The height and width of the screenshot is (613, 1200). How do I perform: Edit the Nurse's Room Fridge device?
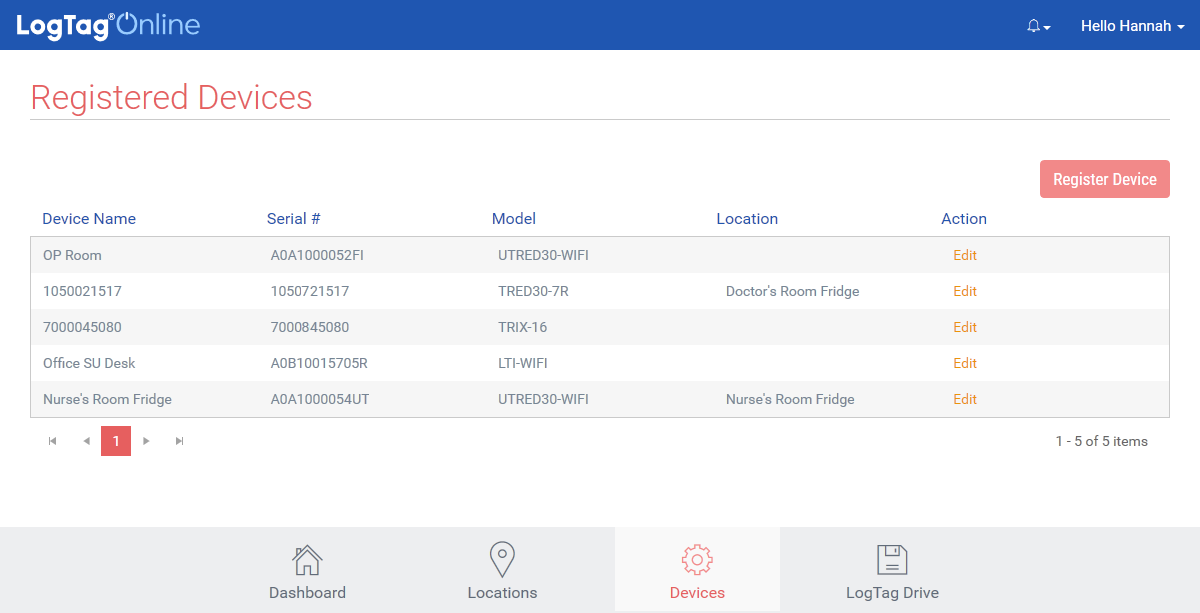pos(964,399)
